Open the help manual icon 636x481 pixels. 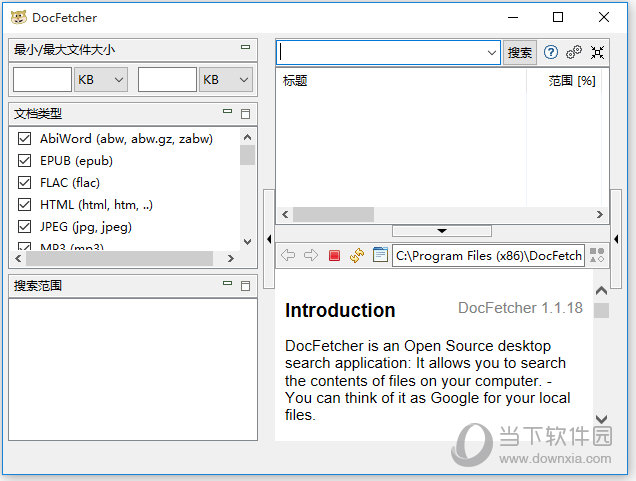point(550,52)
